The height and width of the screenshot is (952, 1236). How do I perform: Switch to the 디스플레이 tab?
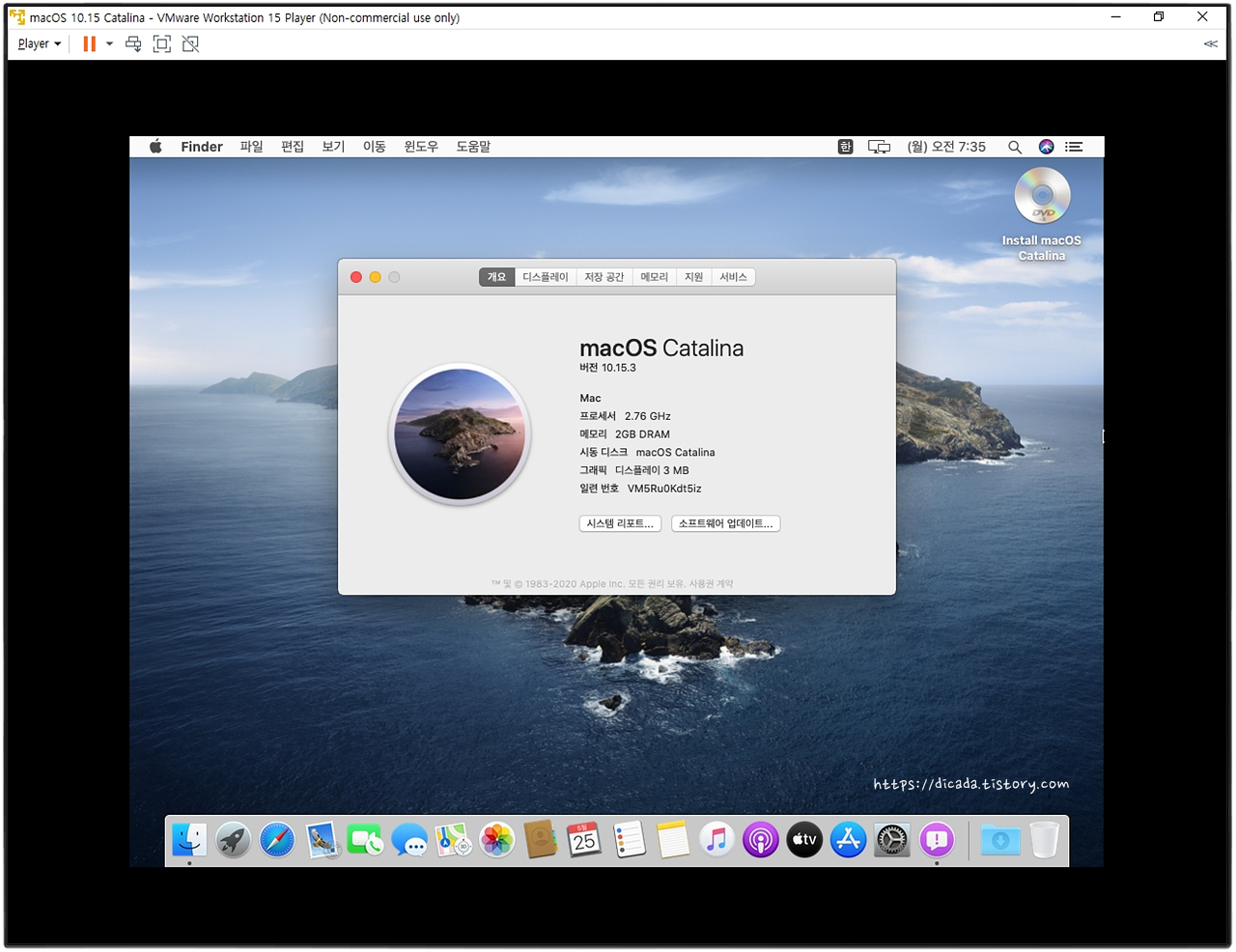click(x=546, y=277)
